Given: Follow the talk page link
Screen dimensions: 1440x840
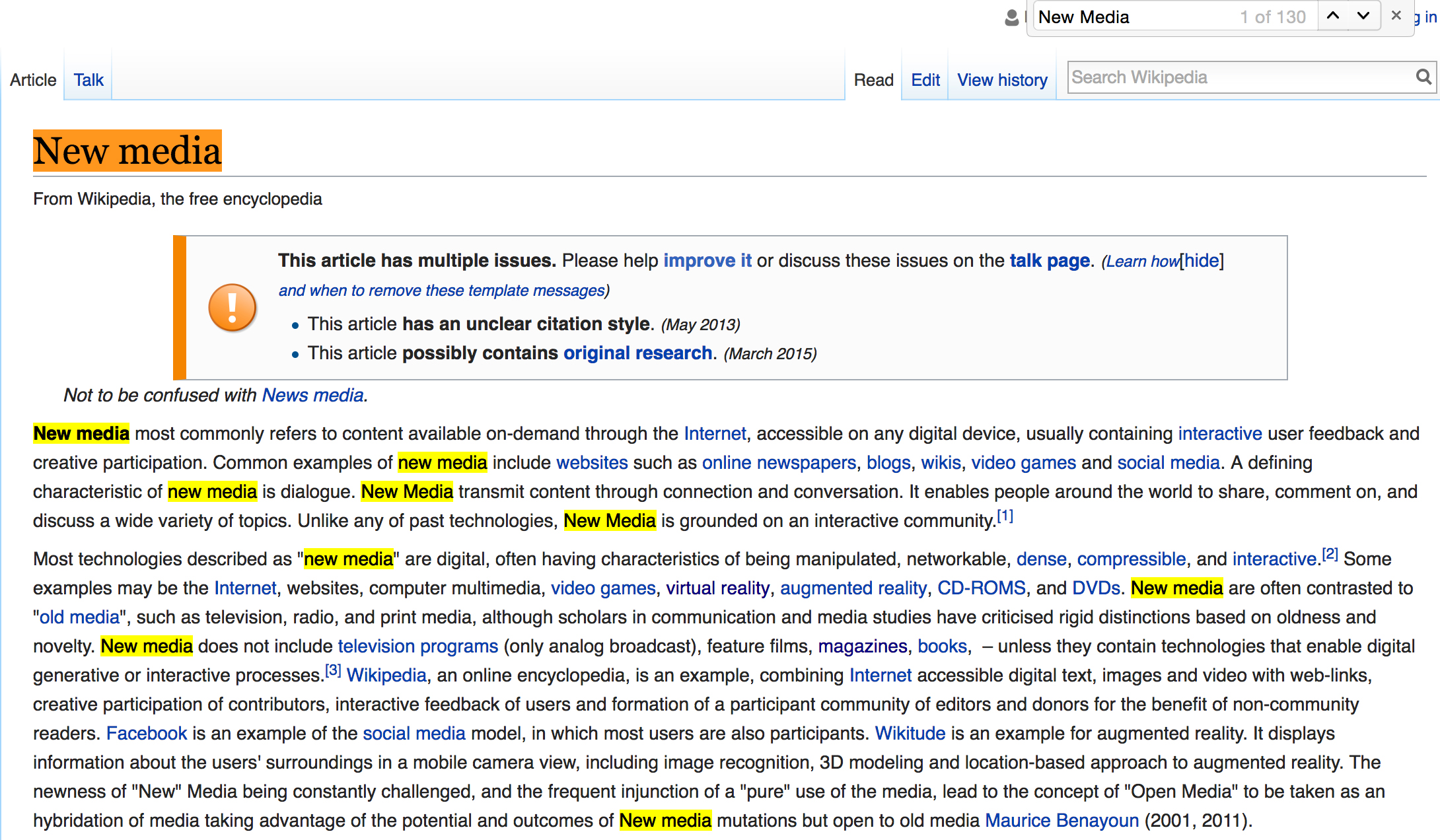Looking at the screenshot, I should click(1049, 261).
